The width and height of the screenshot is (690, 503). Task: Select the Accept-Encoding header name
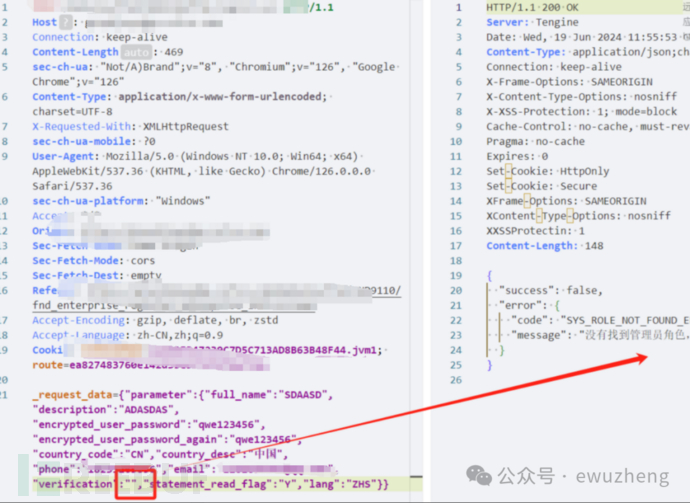pyautogui.click(x=78, y=320)
